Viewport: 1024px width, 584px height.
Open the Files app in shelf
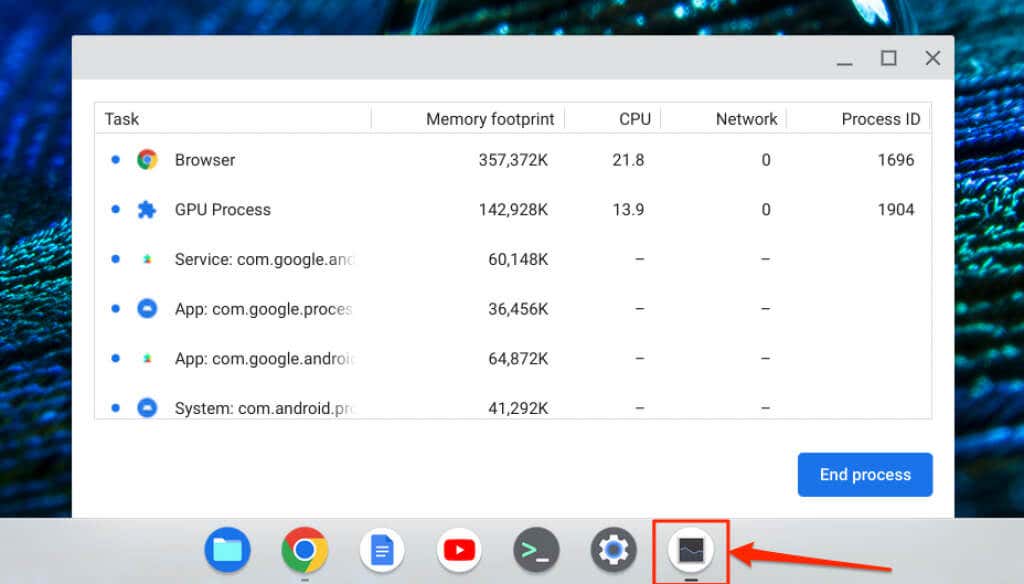[227, 550]
